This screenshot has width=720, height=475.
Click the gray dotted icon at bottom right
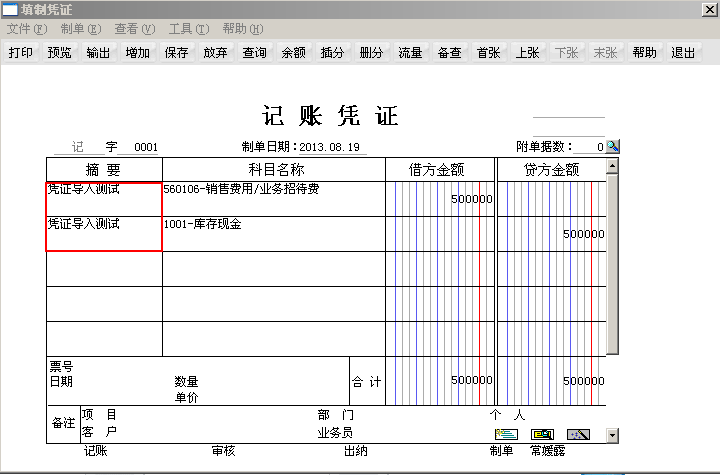pos(579,434)
